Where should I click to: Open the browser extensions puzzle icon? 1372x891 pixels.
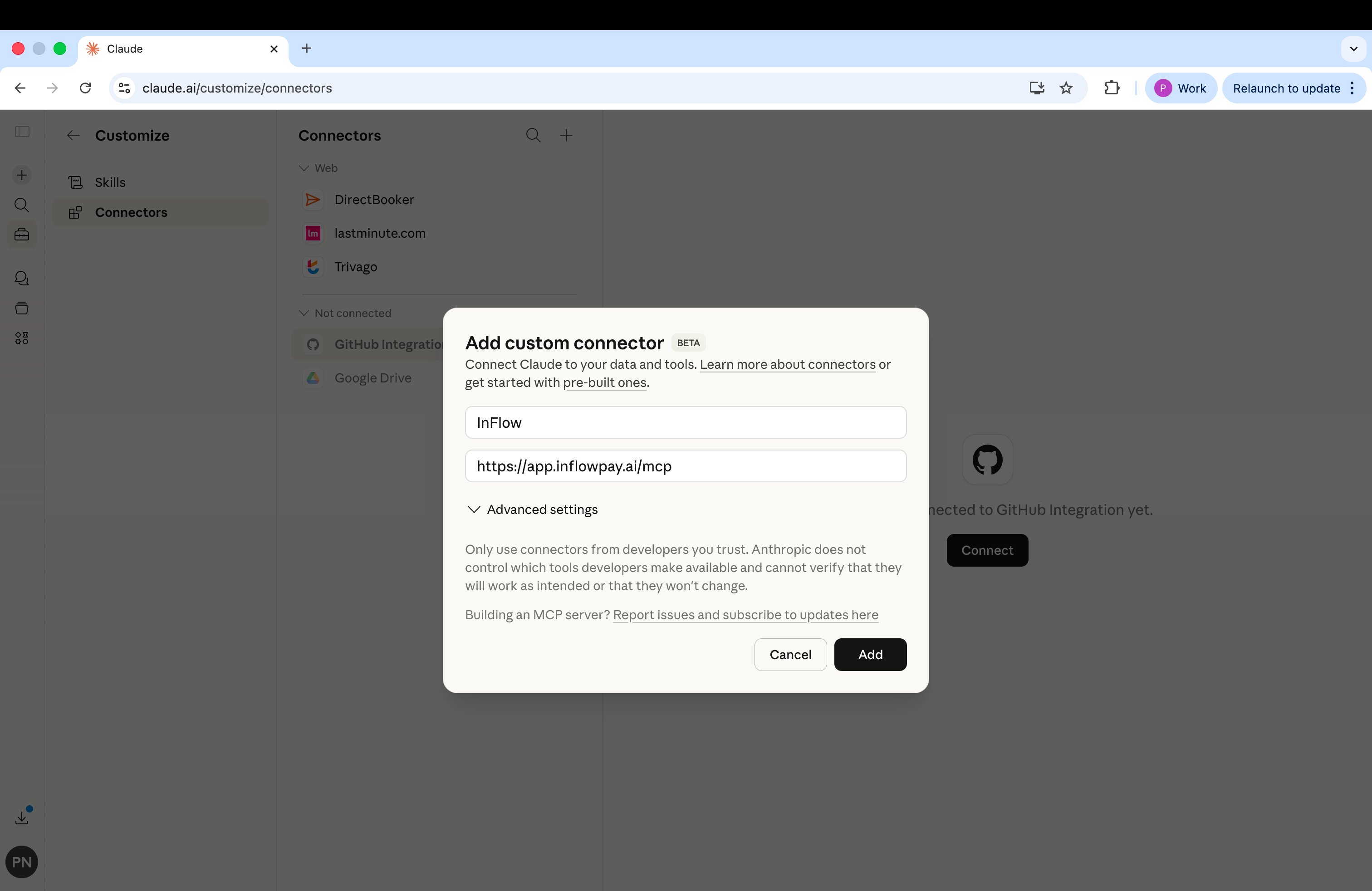coord(1112,88)
